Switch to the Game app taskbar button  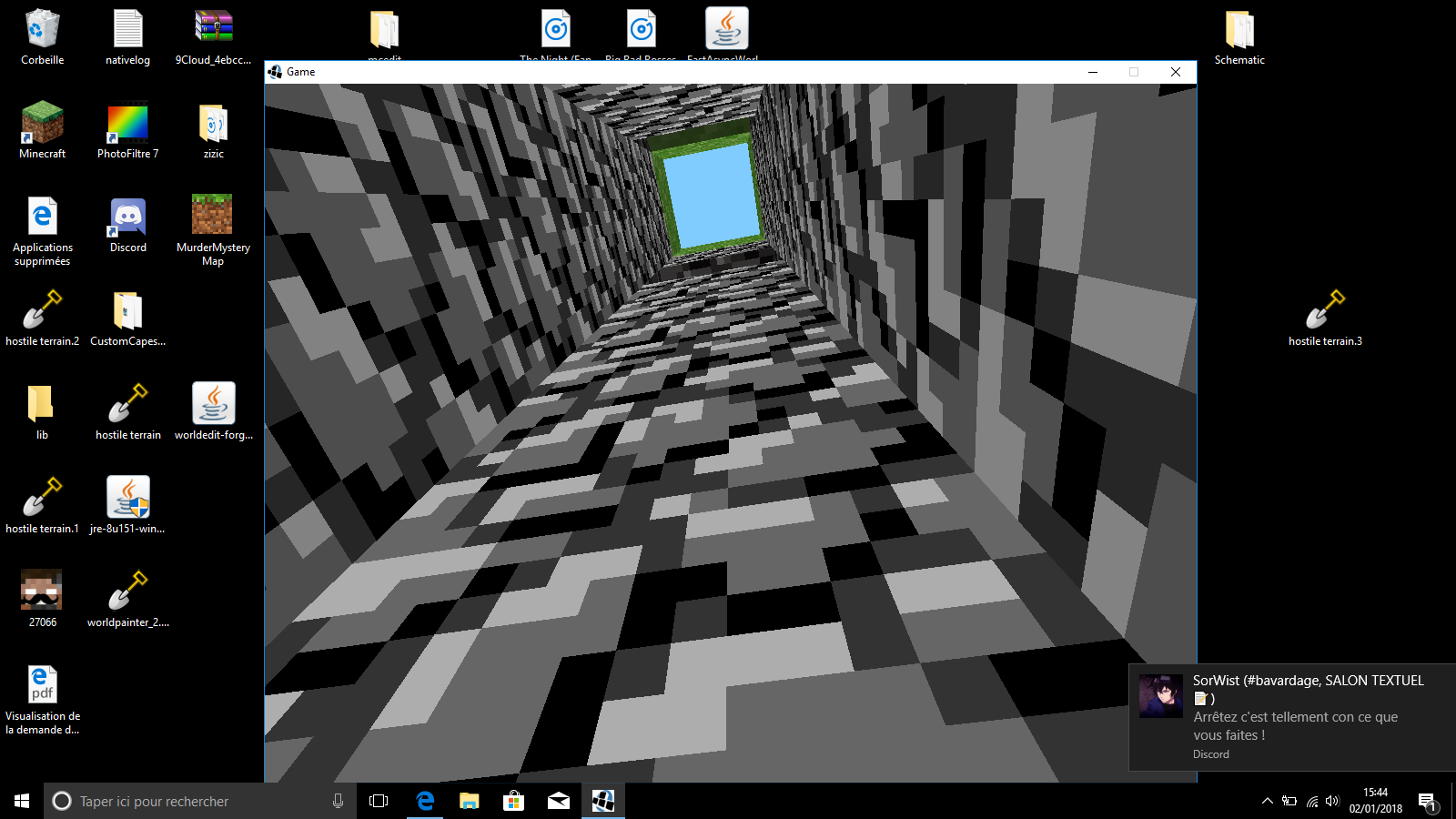(x=602, y=801)
